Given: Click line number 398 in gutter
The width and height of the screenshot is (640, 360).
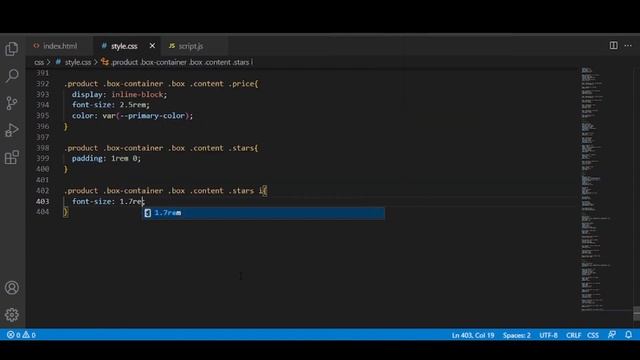Looking at the screenshot, I should point(42,148).
